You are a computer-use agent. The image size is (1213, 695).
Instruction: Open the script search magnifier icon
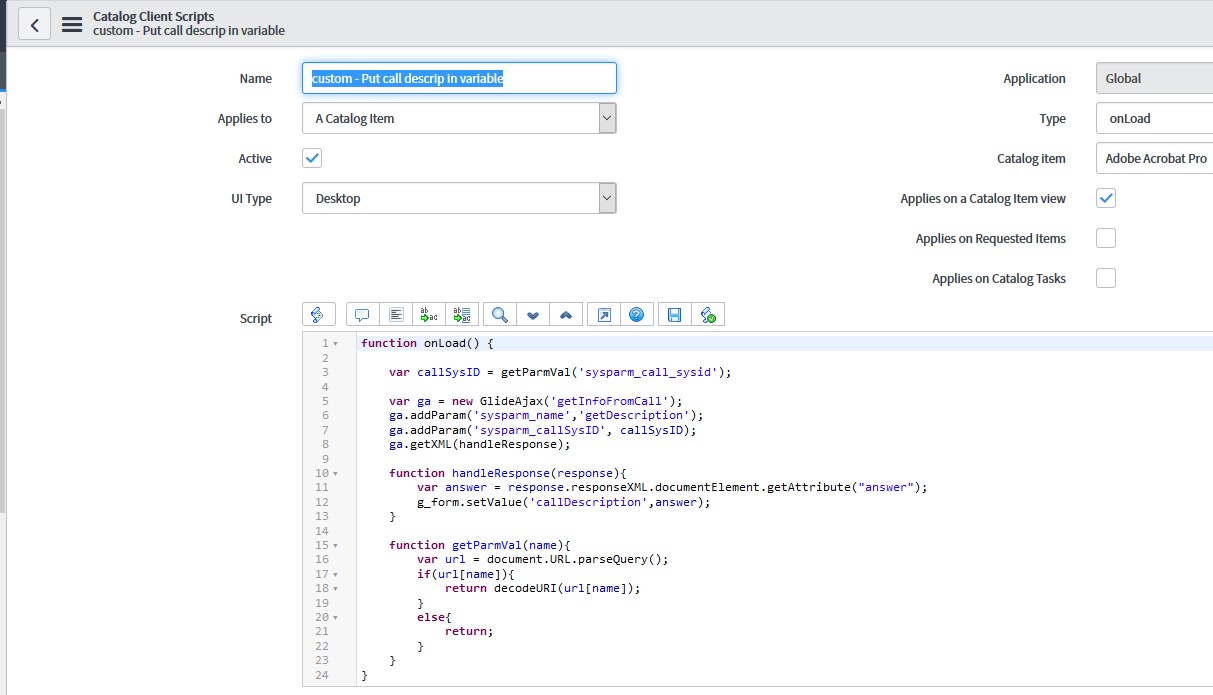500,315
